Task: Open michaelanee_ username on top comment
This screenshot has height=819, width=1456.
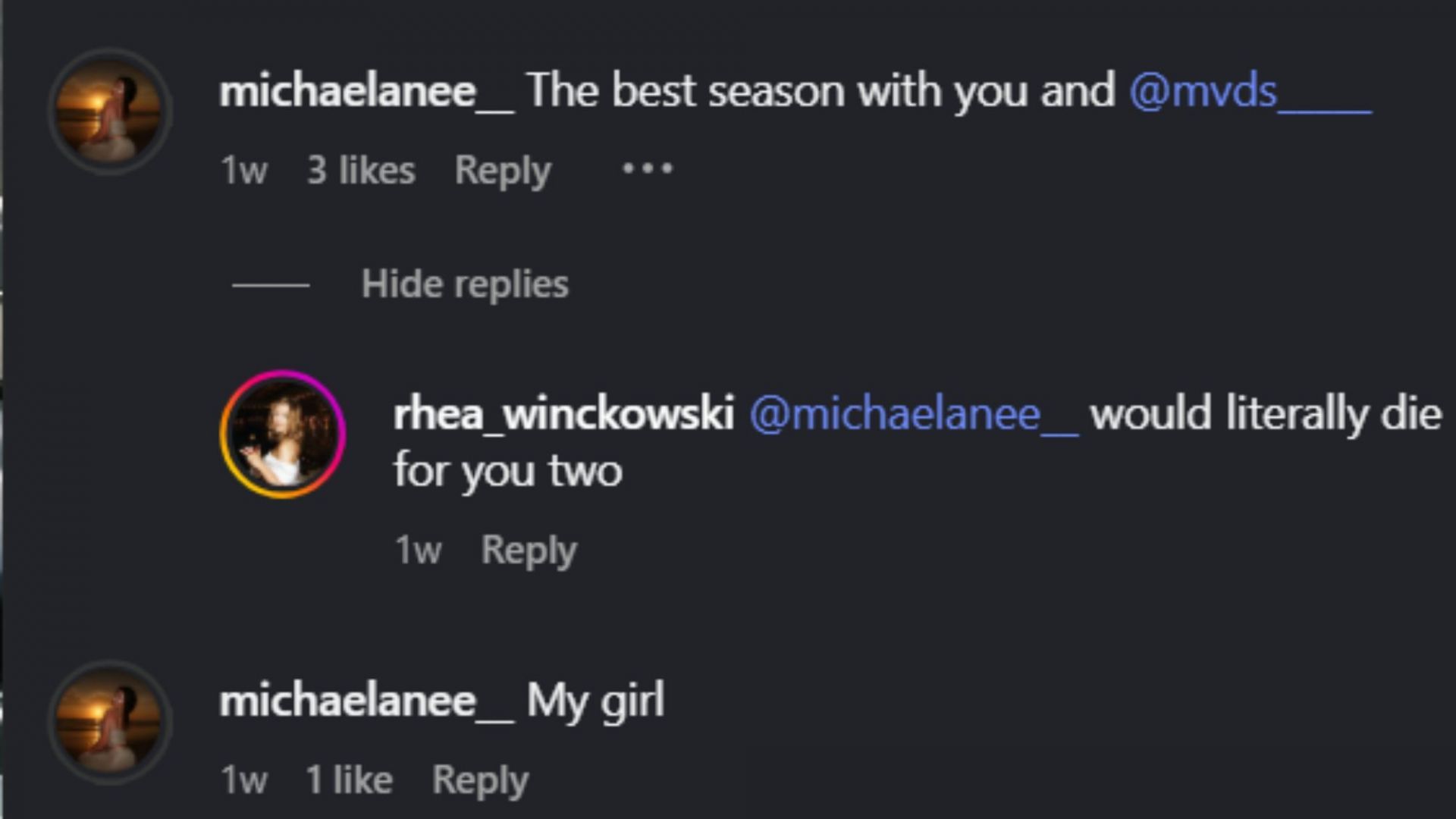Action: 367,91
